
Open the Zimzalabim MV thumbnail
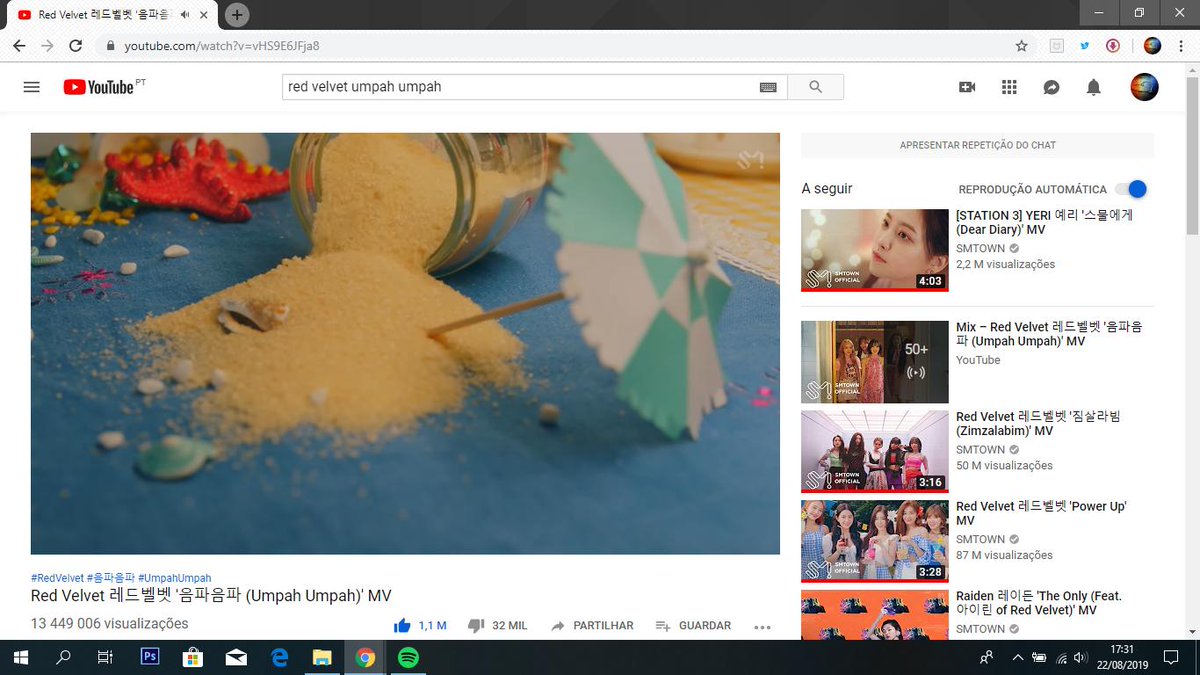875,452
